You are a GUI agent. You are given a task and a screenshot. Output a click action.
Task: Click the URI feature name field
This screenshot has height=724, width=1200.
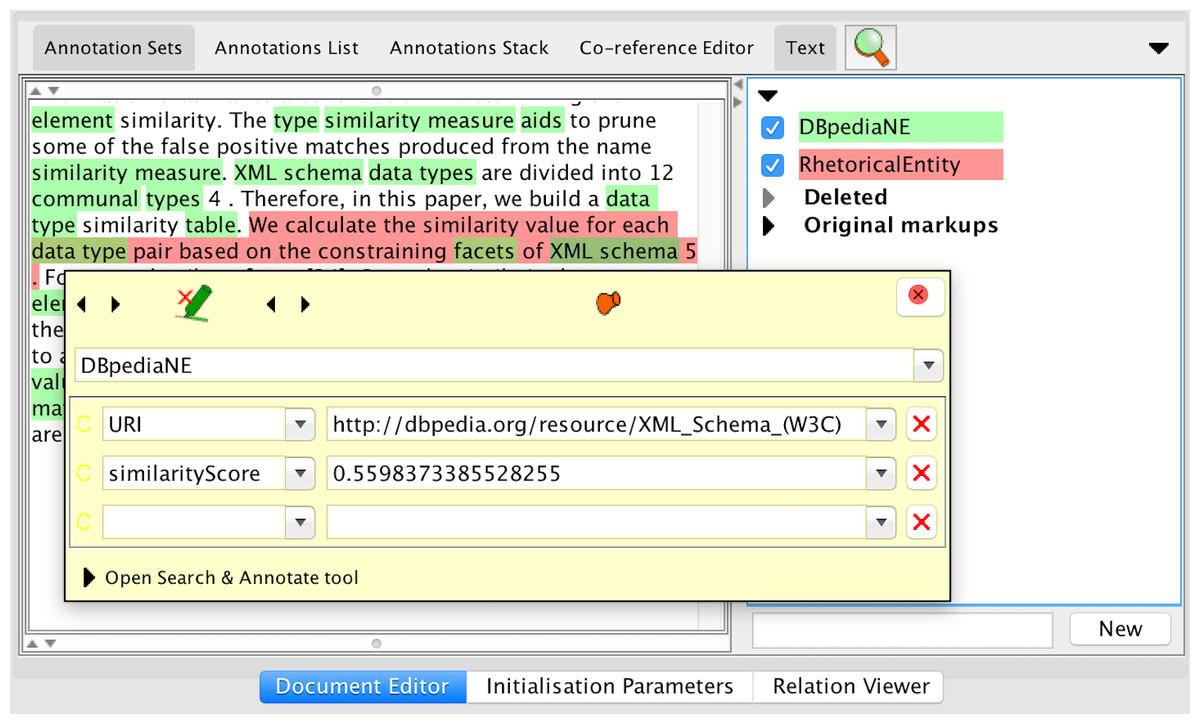(194, 424)
